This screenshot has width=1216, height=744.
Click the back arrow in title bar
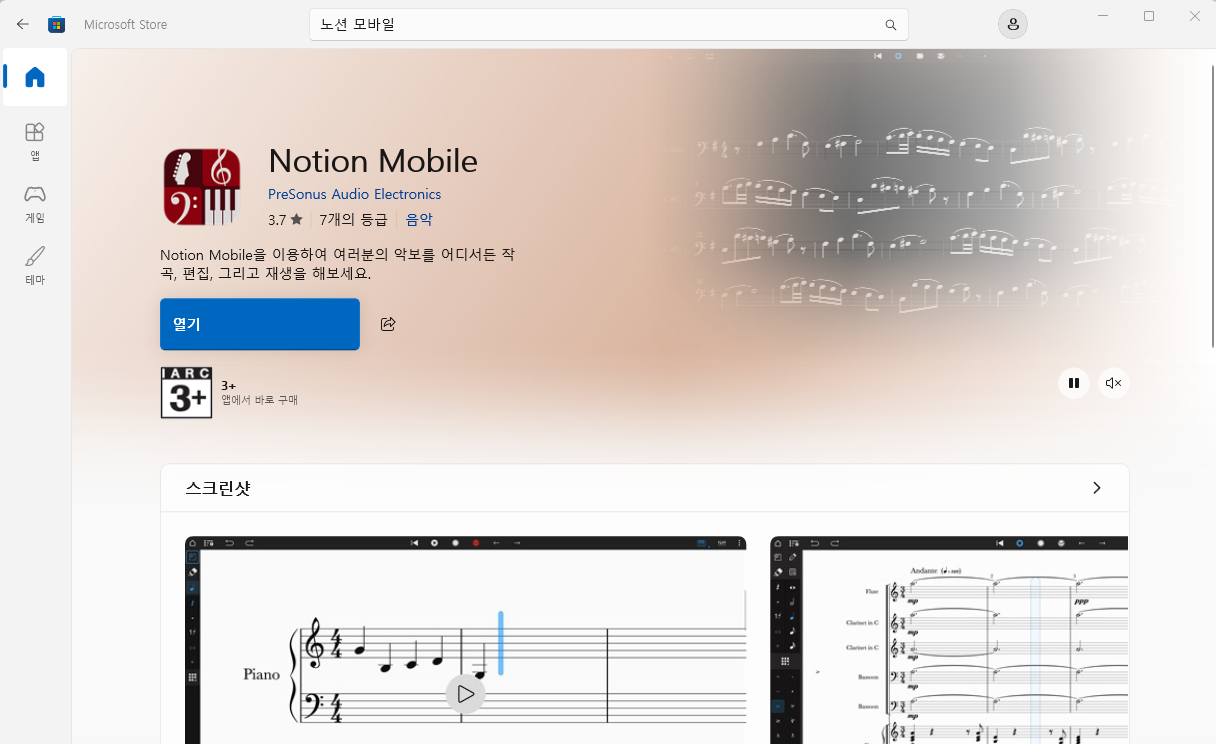(23, 24)
